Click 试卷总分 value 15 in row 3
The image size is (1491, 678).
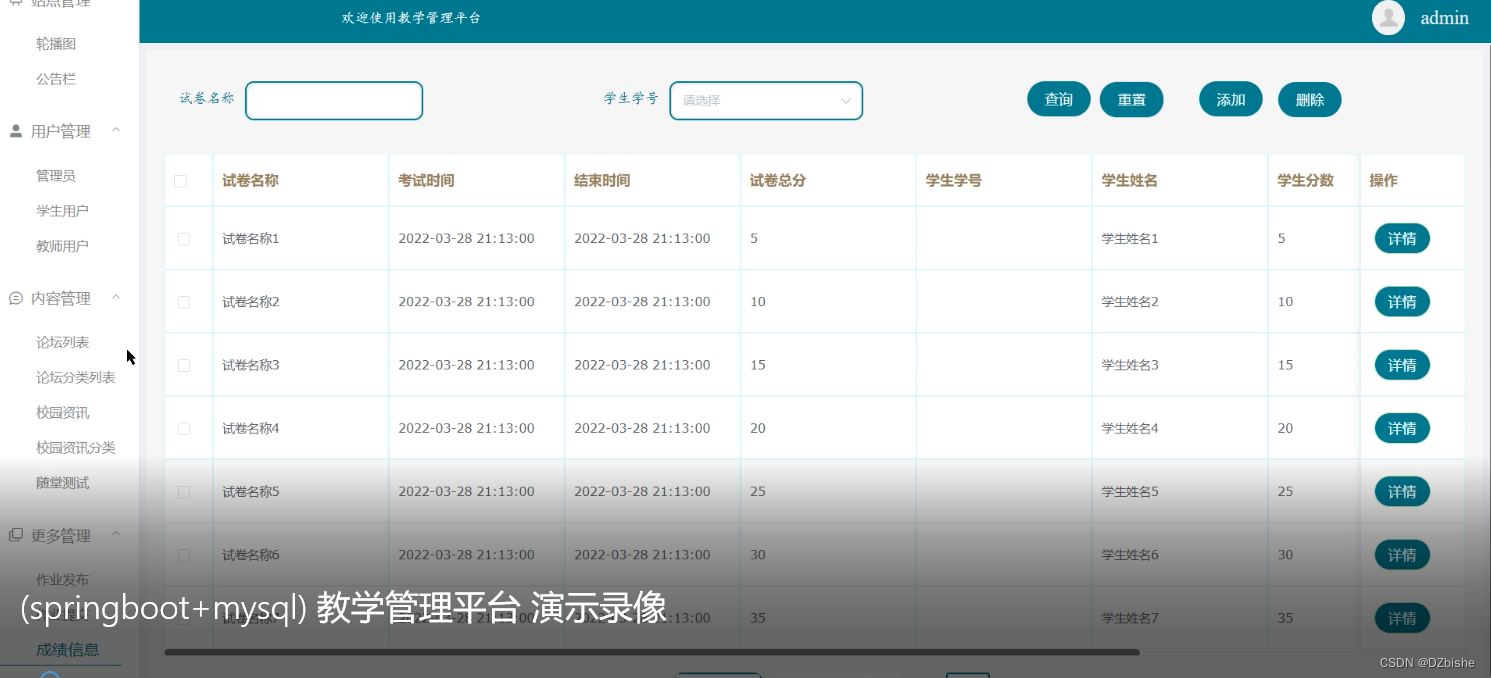click(x=758, y=365)
